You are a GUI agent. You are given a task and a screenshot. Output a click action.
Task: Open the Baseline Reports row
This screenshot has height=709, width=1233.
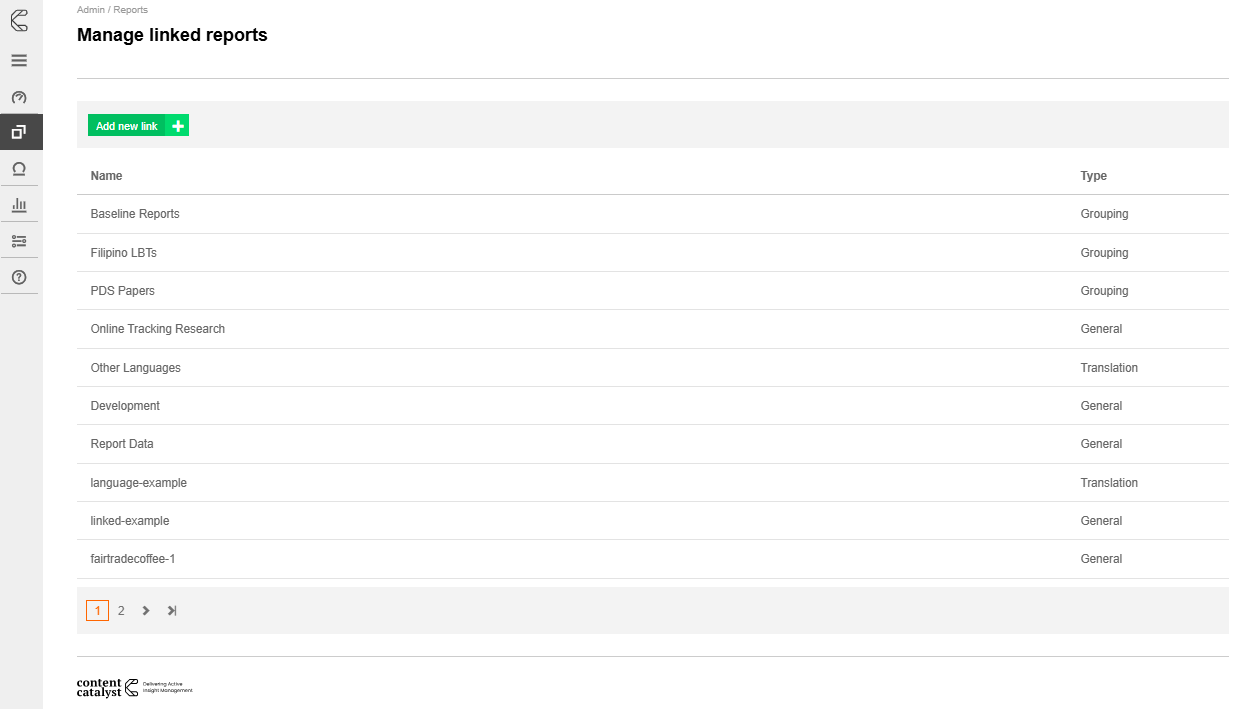(652, 214)
